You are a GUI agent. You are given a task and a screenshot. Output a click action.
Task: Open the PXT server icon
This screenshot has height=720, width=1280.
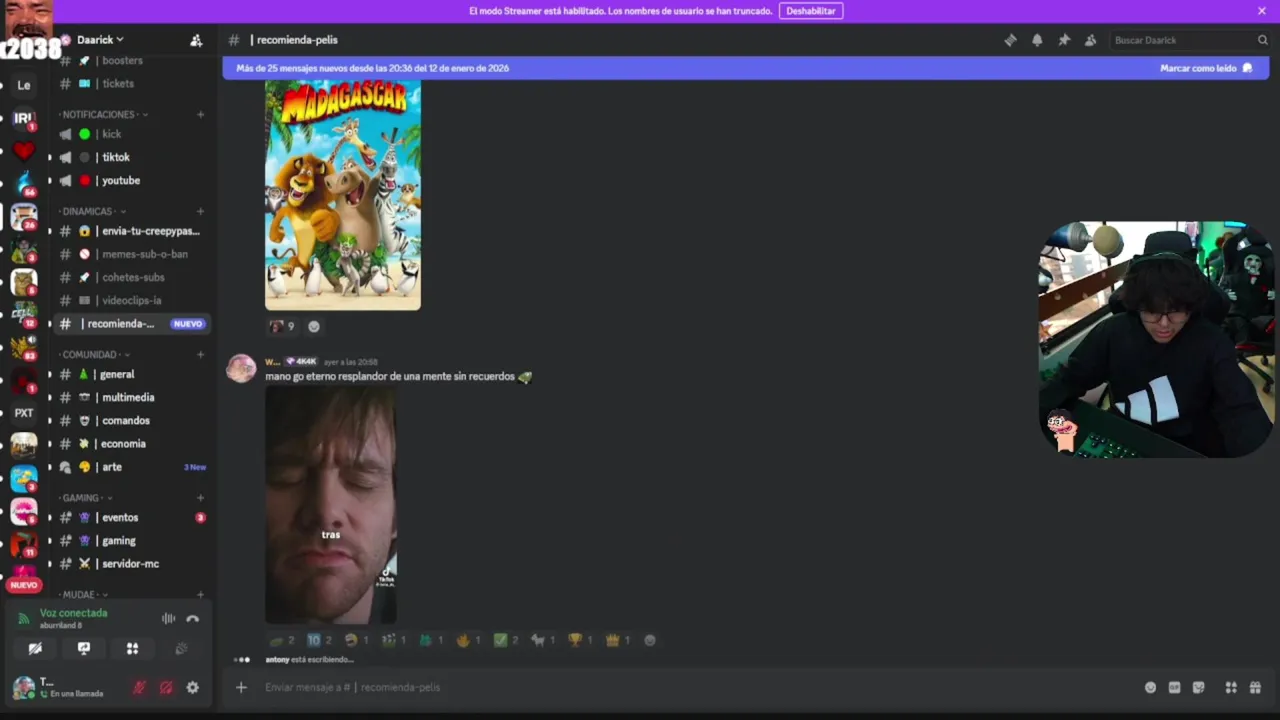[23, 413]
